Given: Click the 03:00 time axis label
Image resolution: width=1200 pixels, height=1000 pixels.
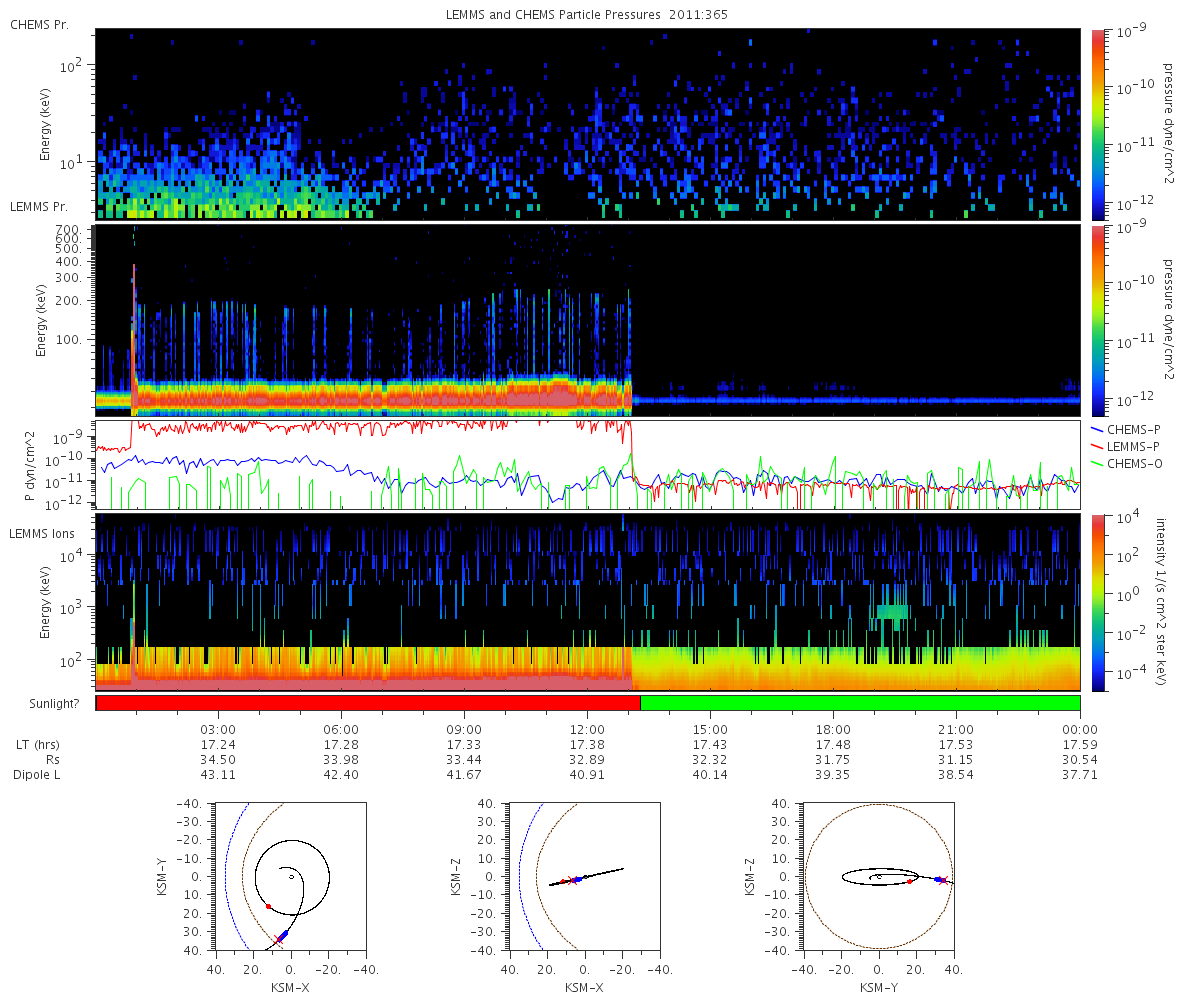Looking at the screenshot, I should tap(218, 730).
